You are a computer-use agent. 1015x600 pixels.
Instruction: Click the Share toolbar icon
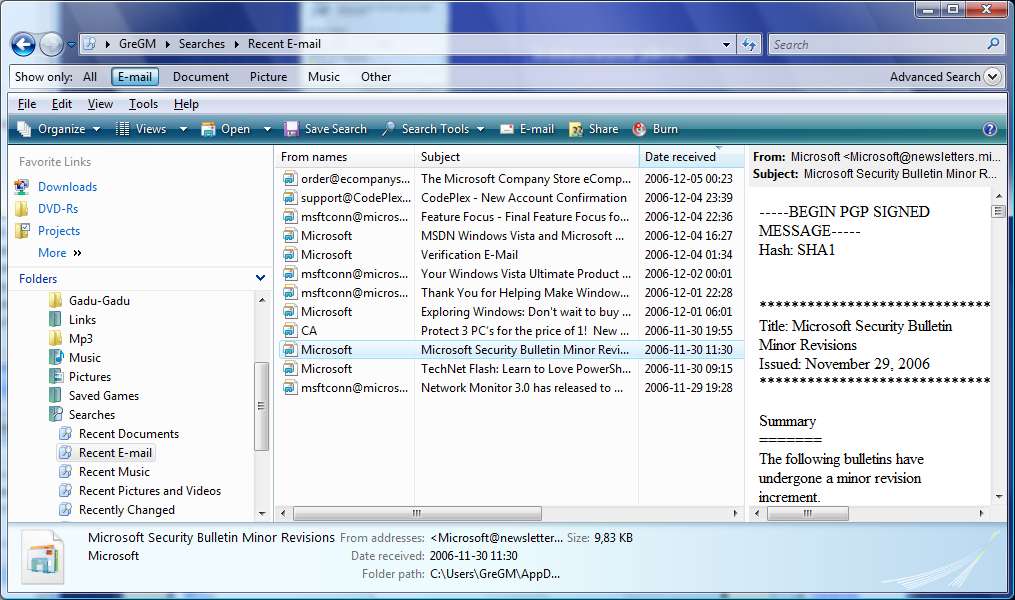[x=575, y=129]
